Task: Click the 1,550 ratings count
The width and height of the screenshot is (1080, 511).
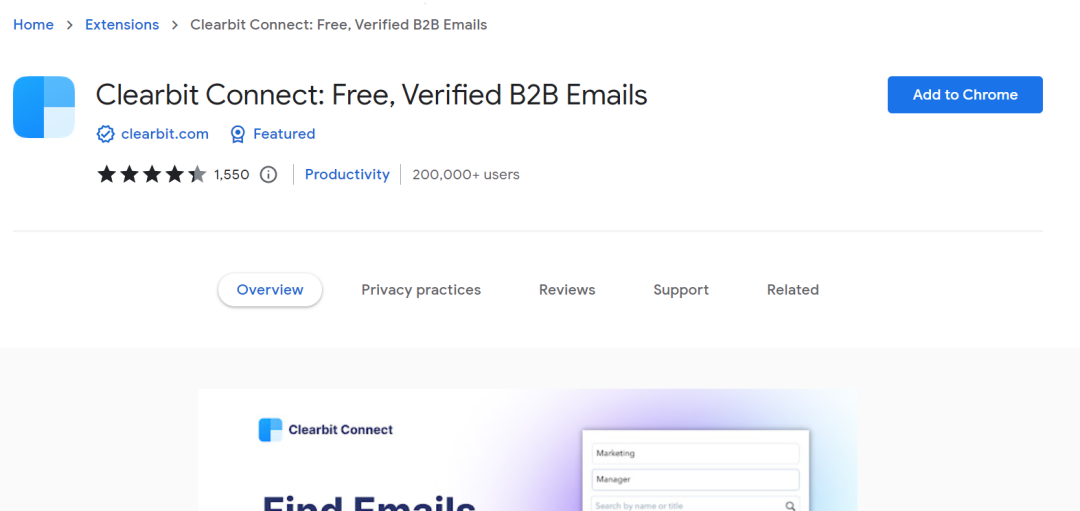Action: click(231, 174)
